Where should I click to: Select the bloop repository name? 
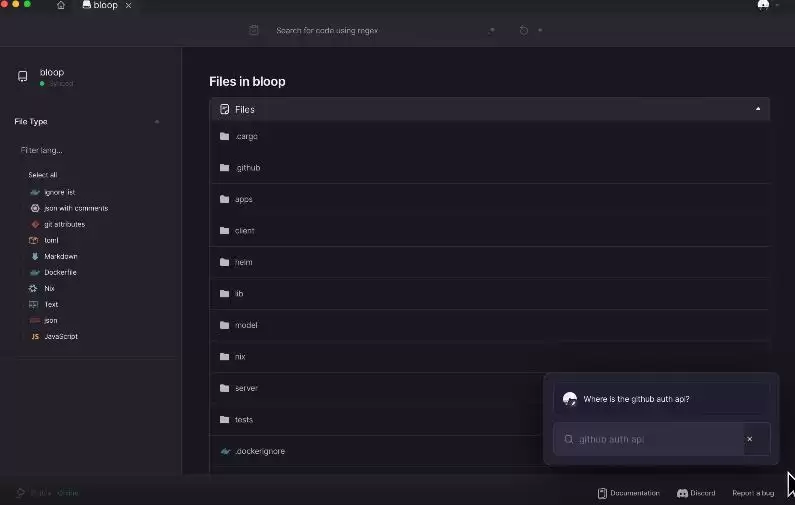click(x=52, y=73)
